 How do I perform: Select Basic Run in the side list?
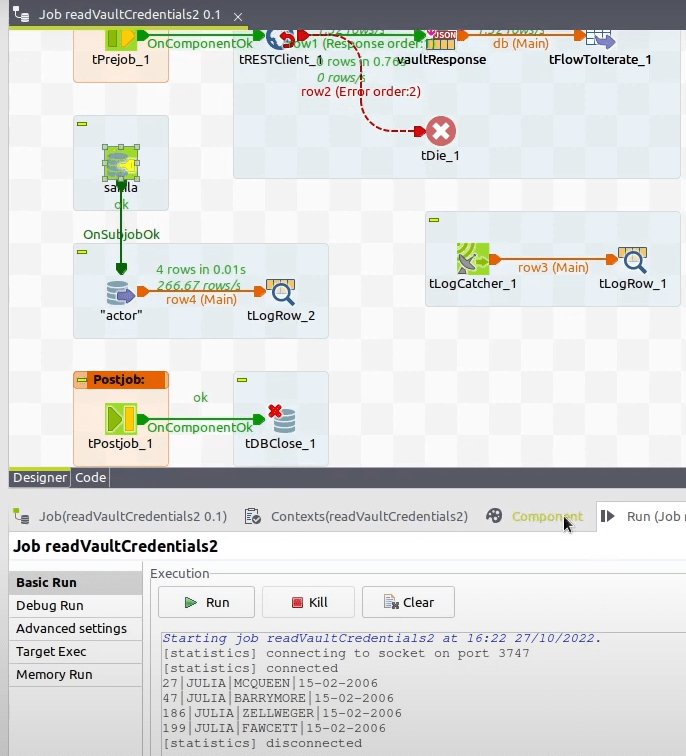(x=76, y=582)
